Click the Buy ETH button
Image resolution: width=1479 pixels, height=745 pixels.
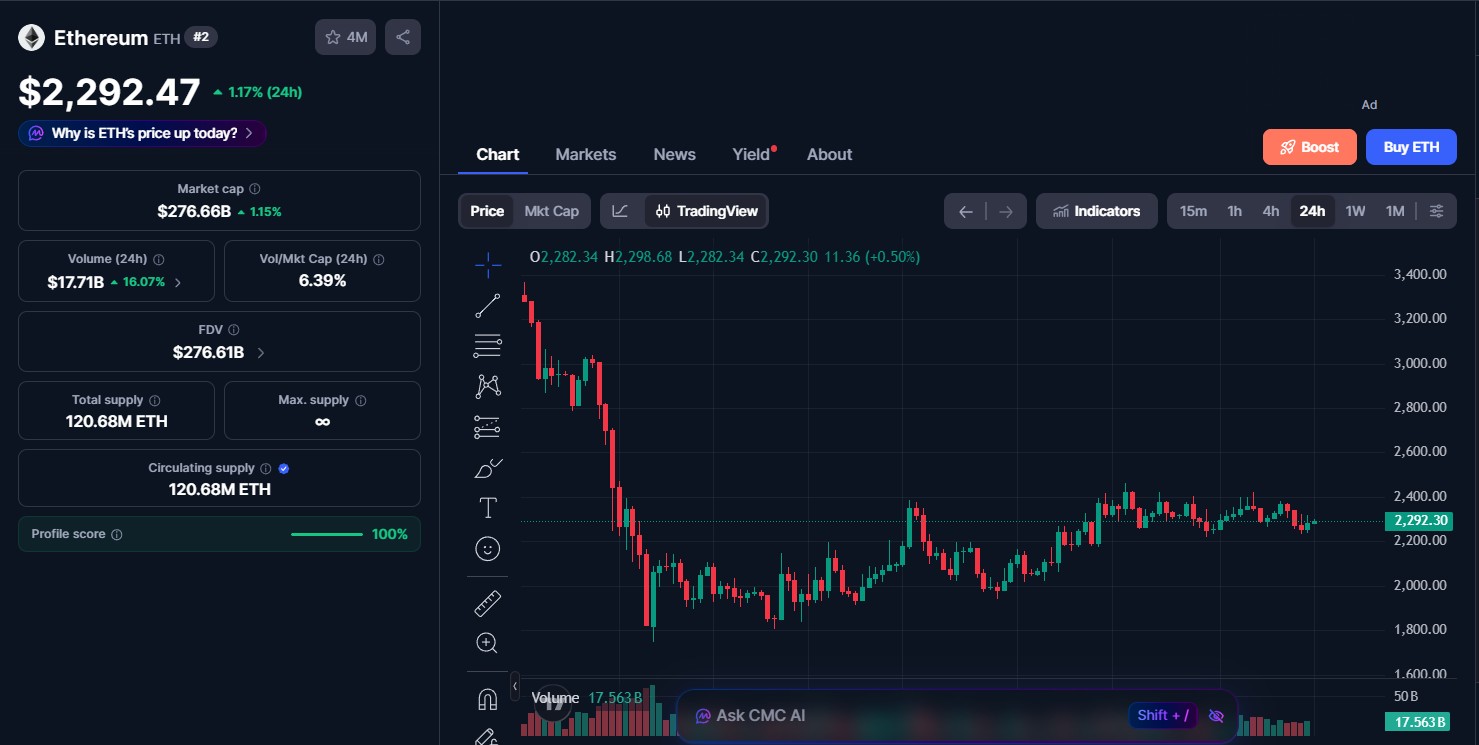[1412, 147]
